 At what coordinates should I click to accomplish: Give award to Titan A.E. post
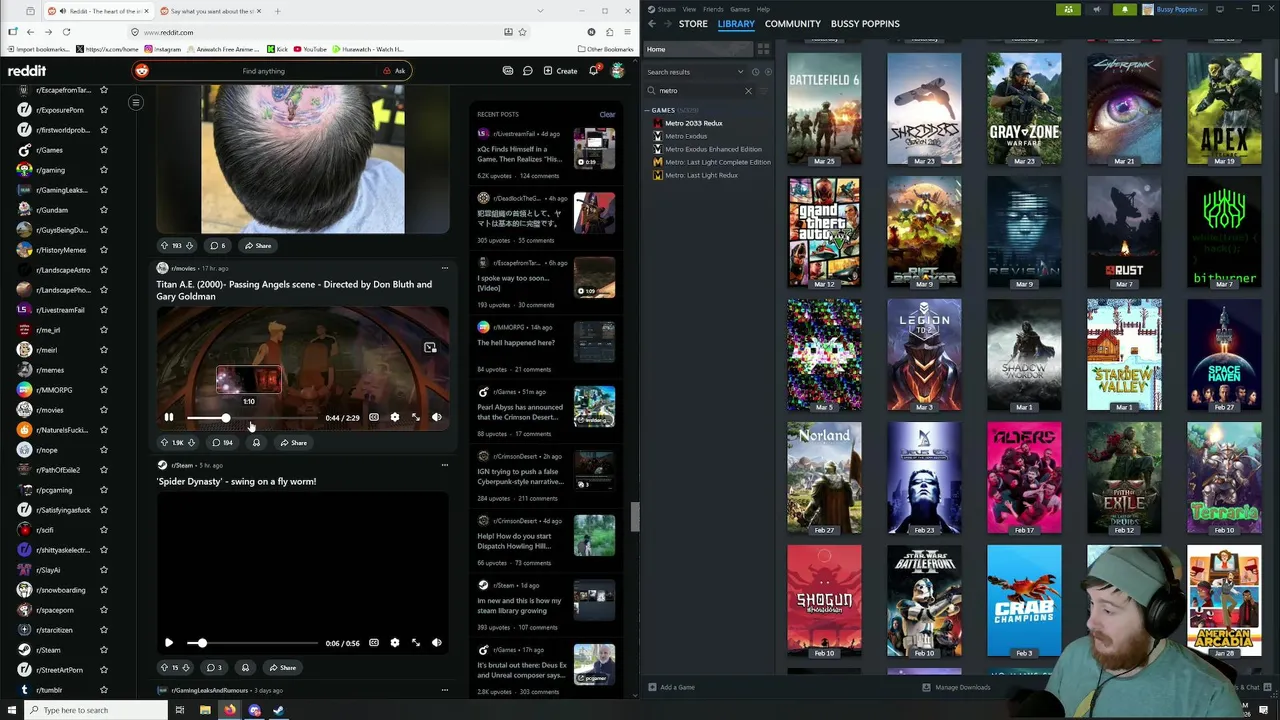pos(256,442)
